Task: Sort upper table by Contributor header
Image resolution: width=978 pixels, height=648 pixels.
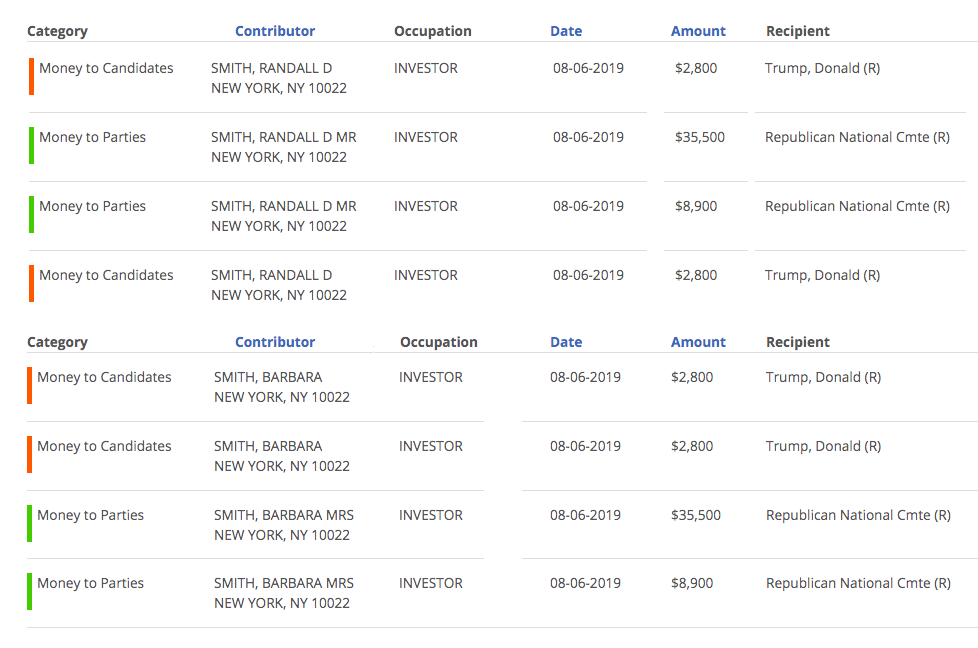Action: pos(275,31)
